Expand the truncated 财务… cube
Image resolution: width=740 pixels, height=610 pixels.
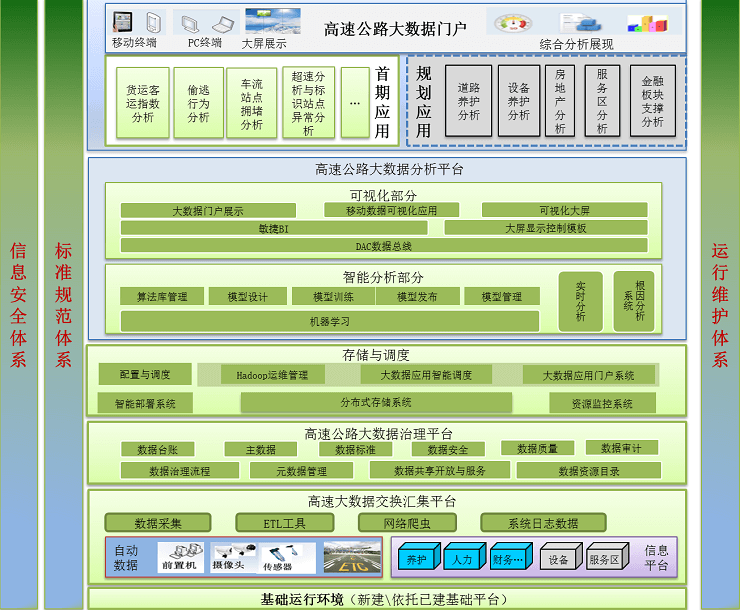click(x=512, y=559)
